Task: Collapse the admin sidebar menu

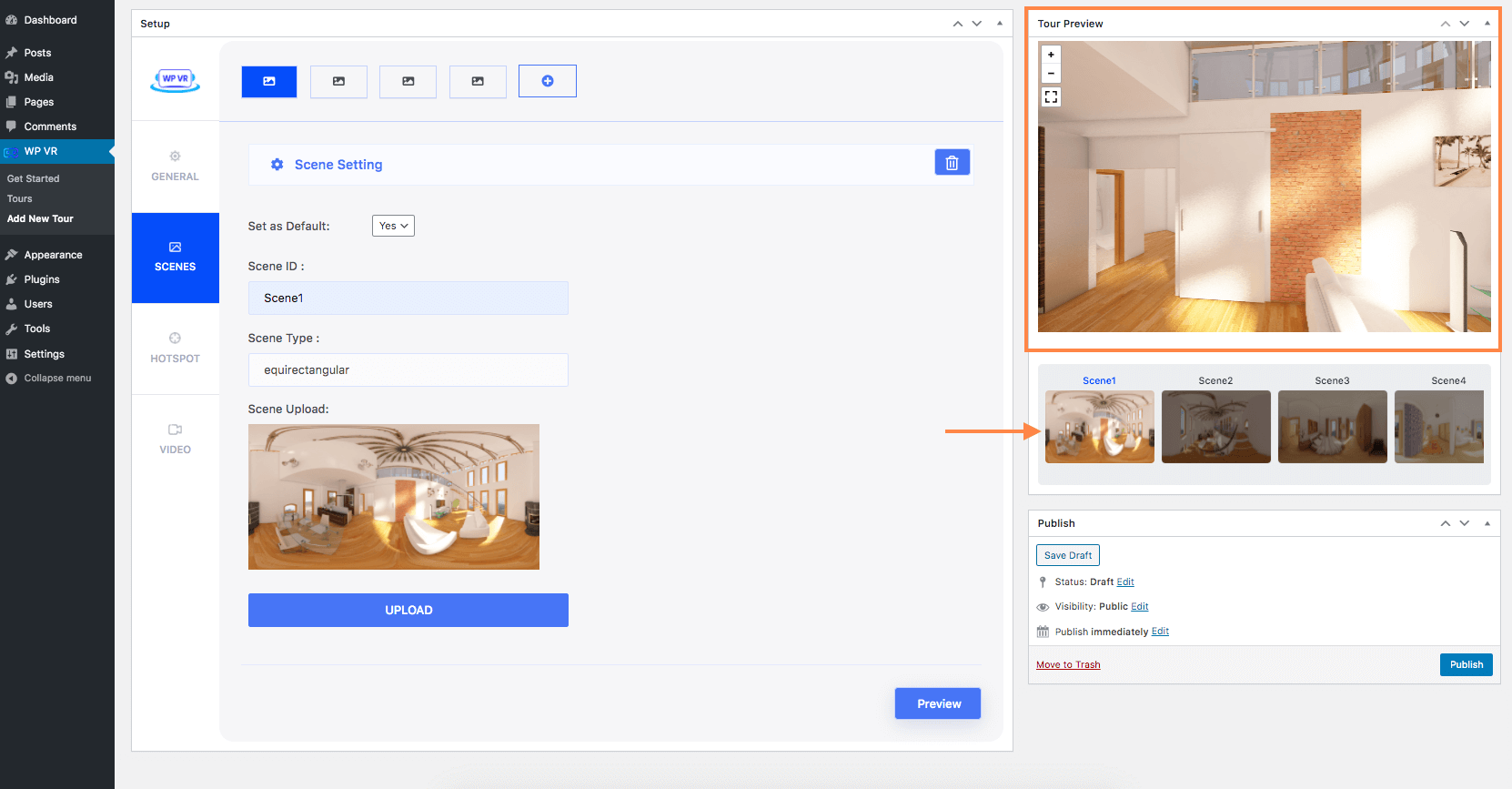Action: tap(57, 378)
